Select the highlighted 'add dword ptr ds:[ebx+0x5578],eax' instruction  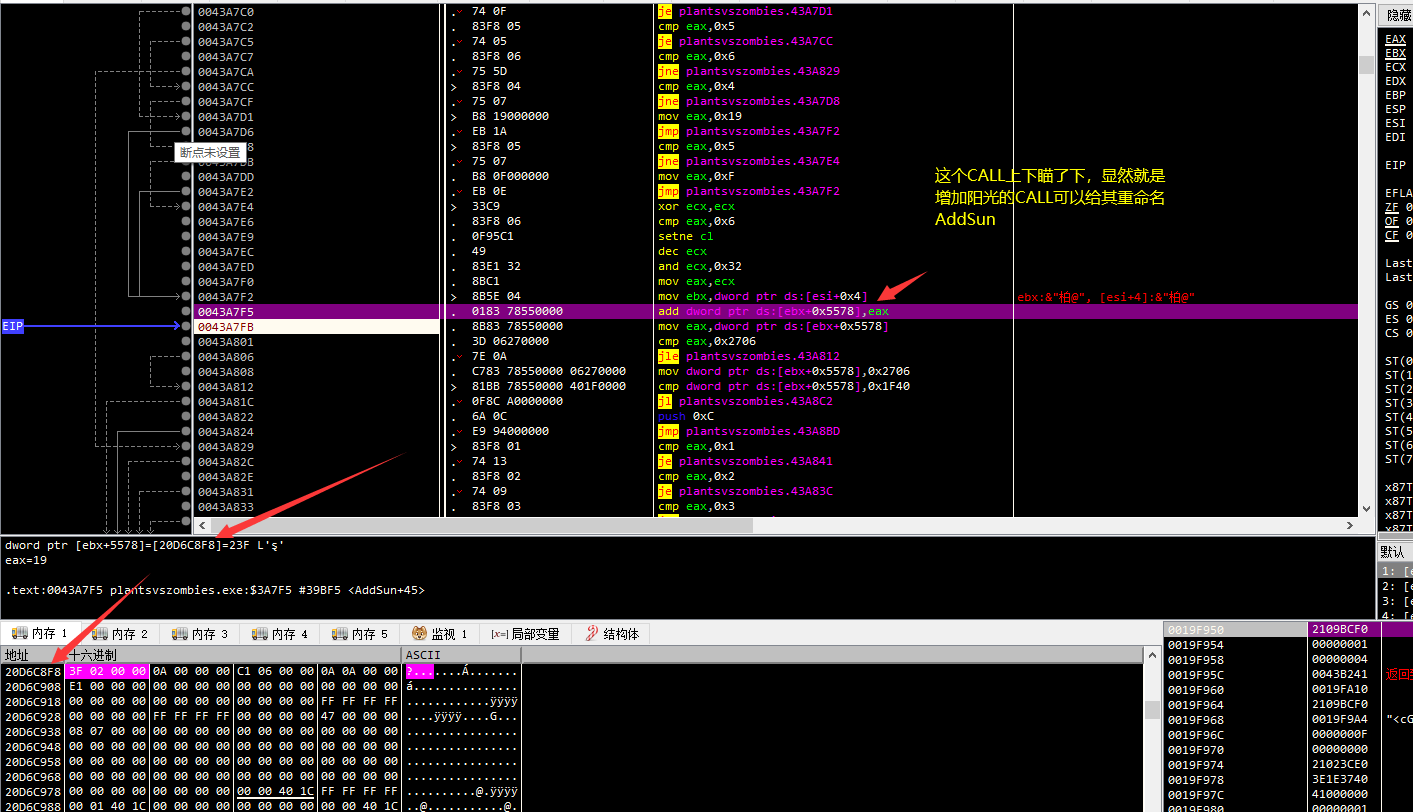click(773, 312)
